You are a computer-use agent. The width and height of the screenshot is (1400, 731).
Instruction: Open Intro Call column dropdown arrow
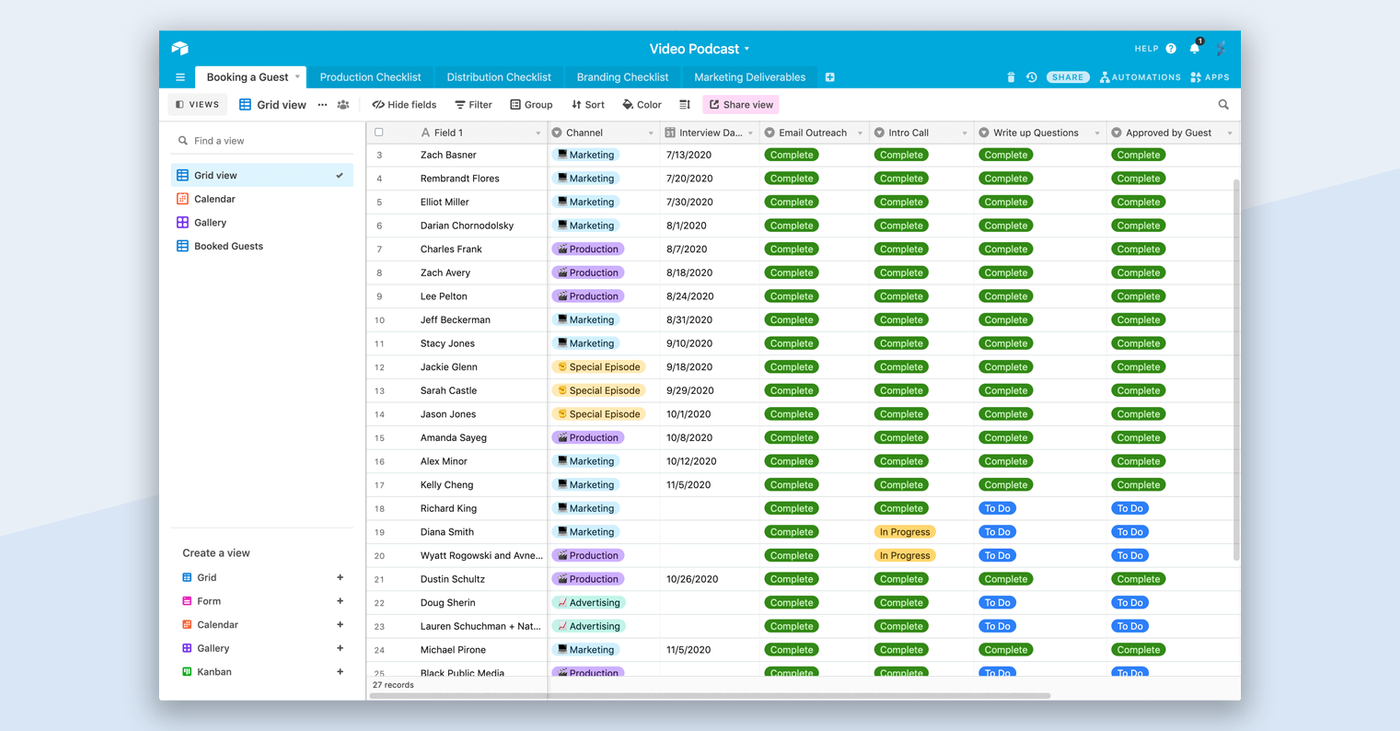pos(965,133)
